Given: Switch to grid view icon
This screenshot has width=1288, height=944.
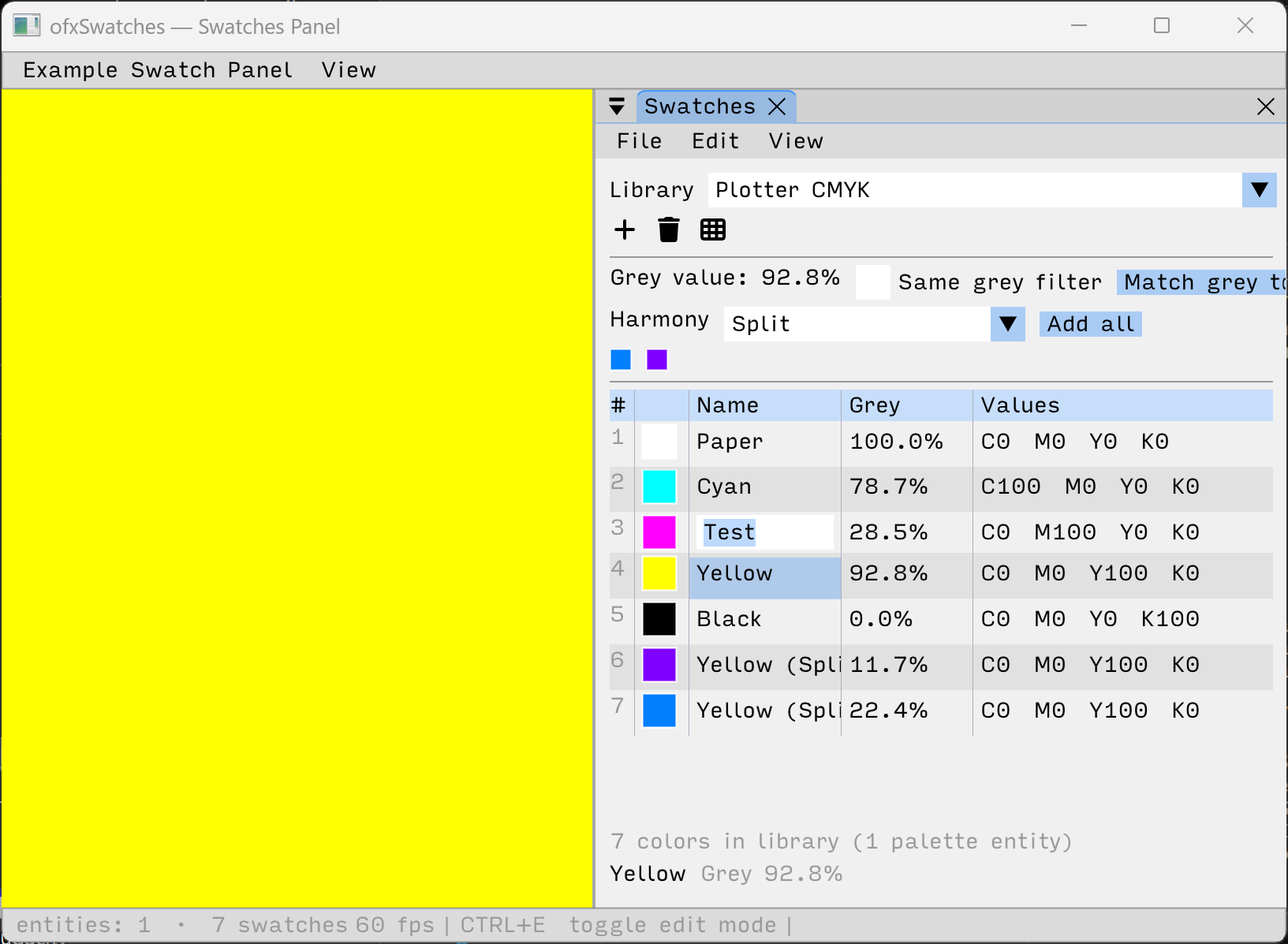Looking at the screenshot, I should [x=713, y=229].
